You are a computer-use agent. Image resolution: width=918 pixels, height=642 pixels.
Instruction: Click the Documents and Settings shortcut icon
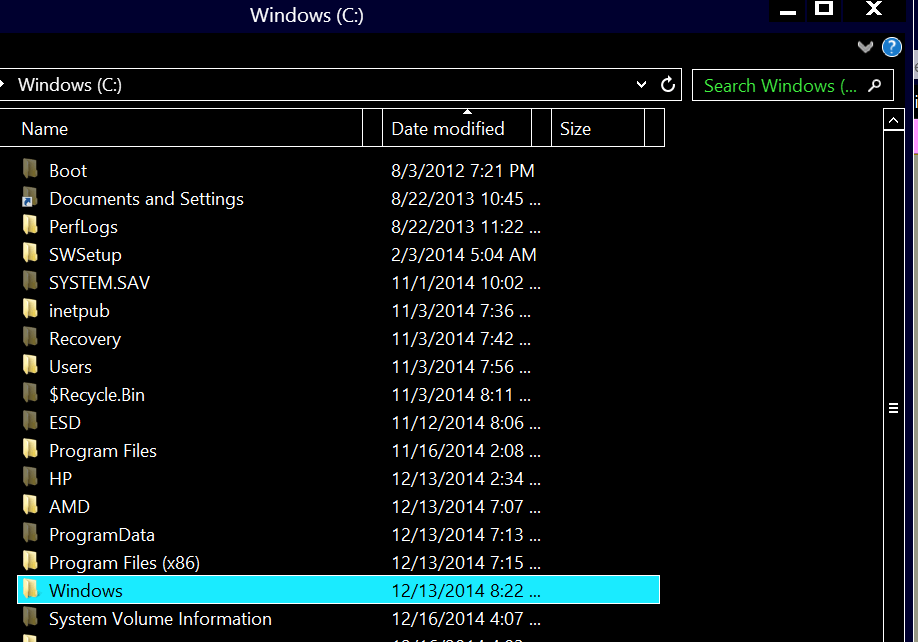pos(30,198)
